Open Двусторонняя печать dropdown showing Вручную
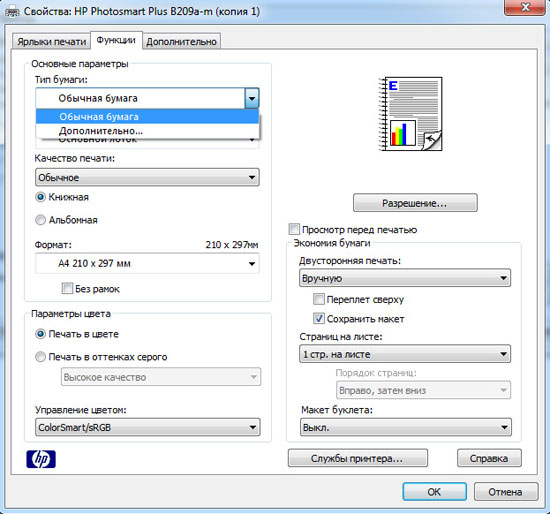The height and width of the screenshot is (514, 550). click(x=405, y=278)
